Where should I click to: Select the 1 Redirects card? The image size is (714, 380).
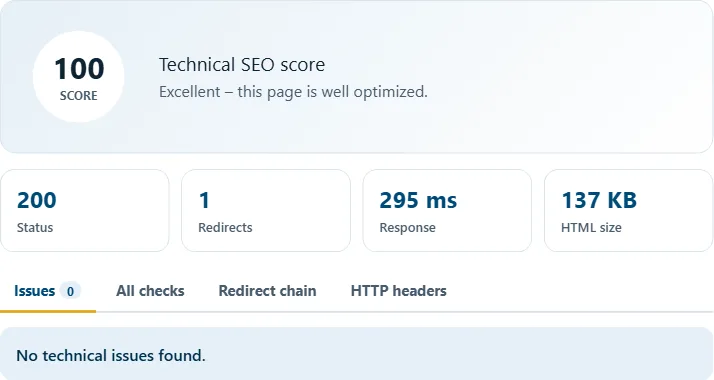[266, 210]
